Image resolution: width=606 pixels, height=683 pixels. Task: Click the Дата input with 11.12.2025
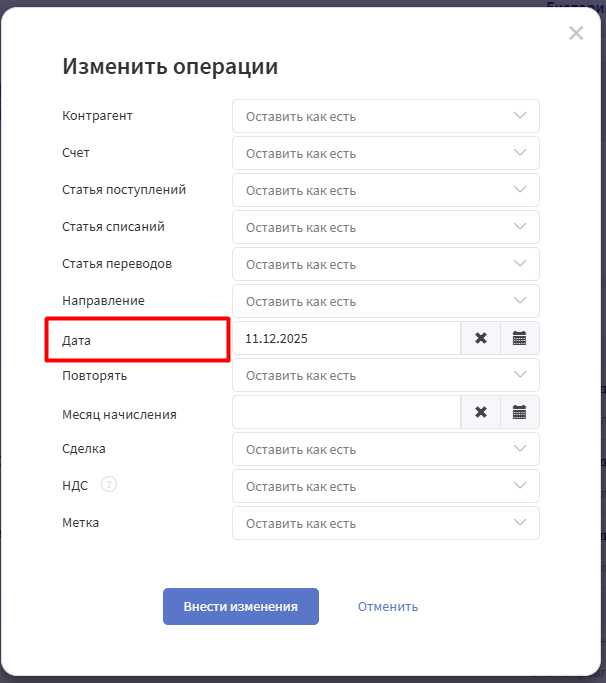[x=346, y=338]
